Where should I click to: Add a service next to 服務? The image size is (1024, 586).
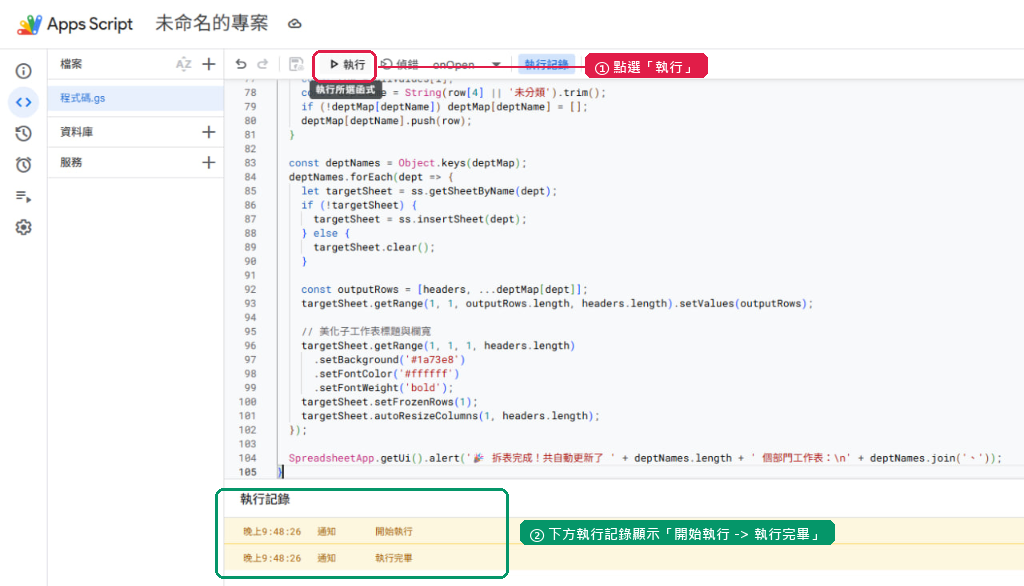coord(208,162)
